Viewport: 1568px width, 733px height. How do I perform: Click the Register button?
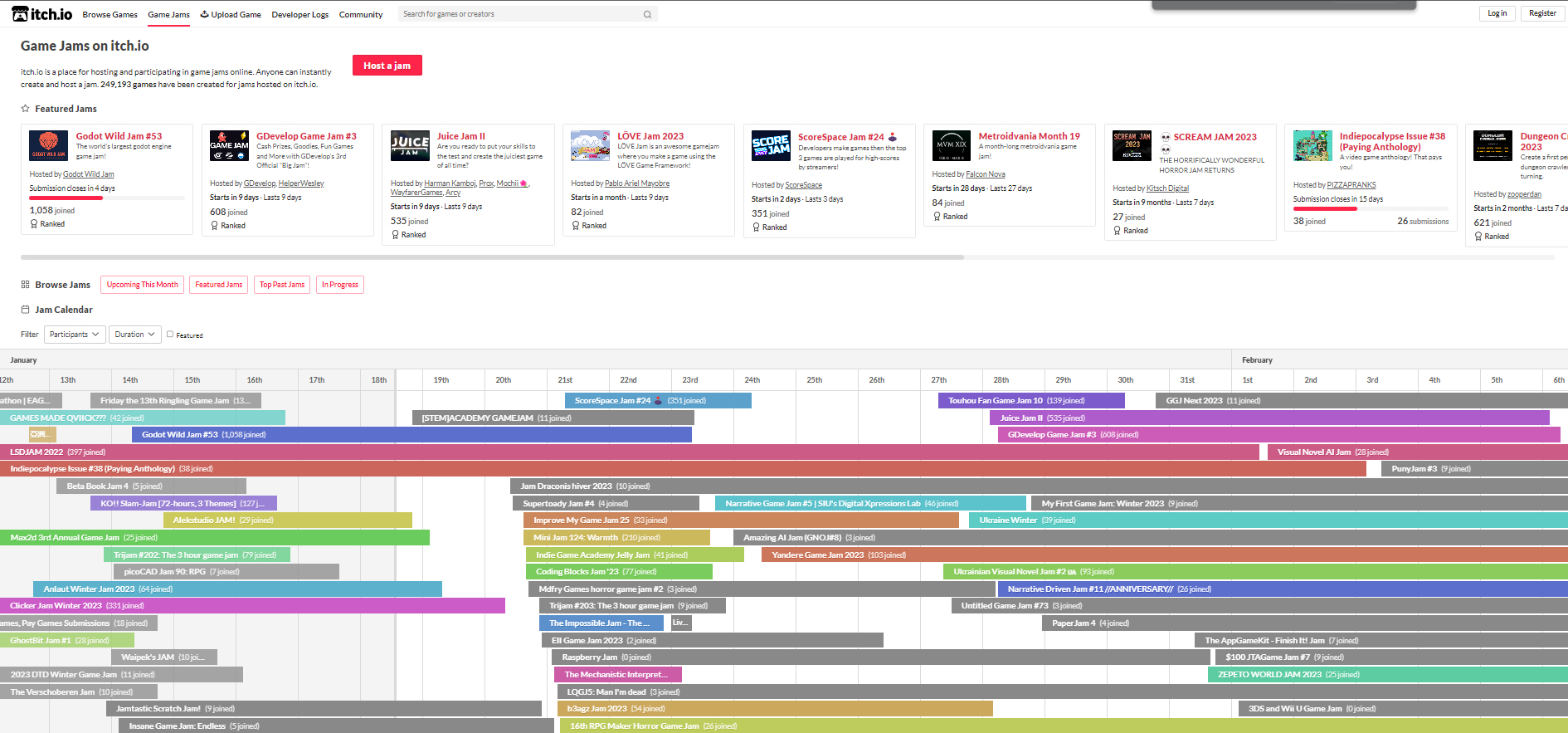tap(1542, 13)
